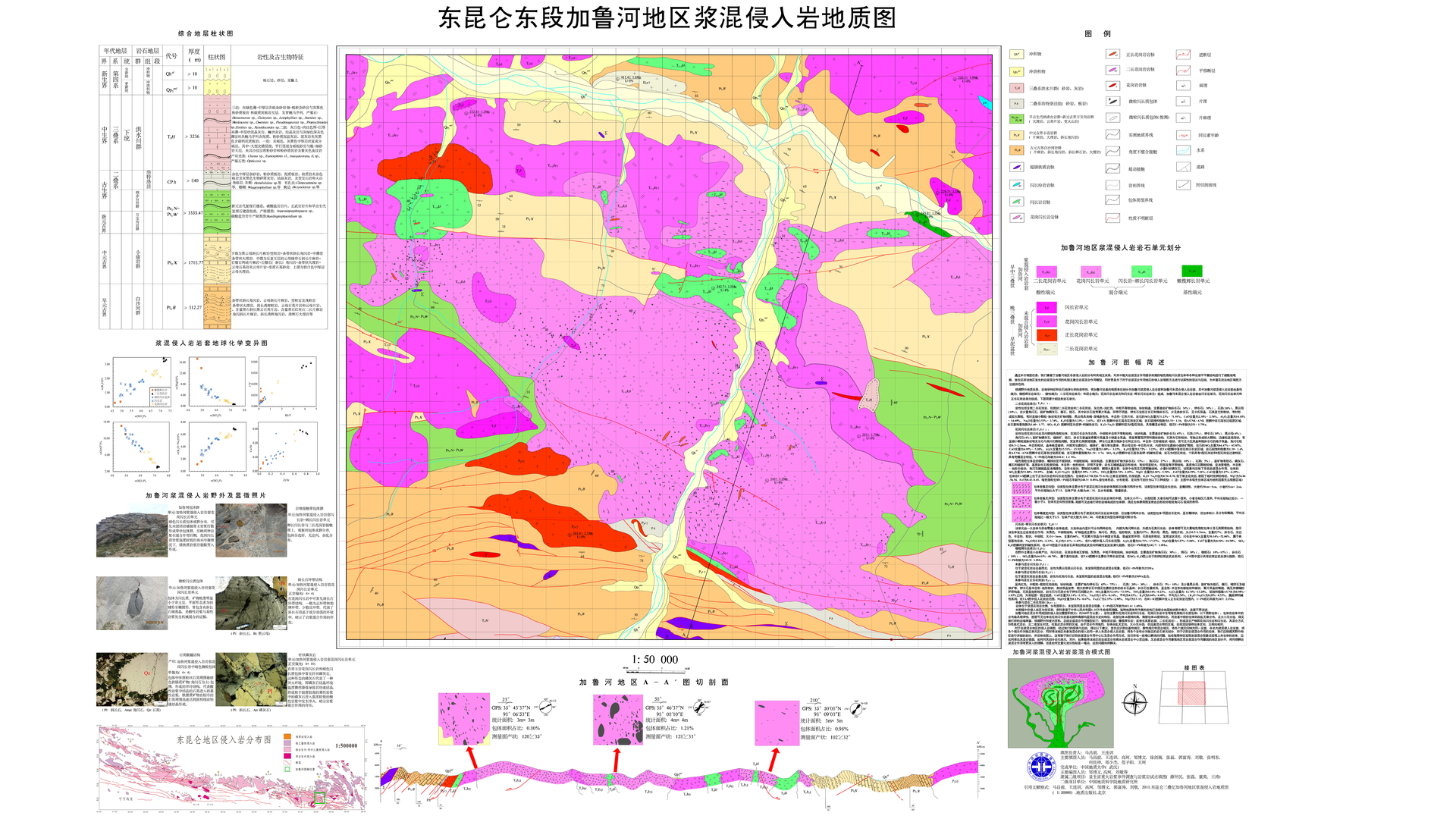Click the 花岗岩岩脉 legend symbol
Image resolution: width=1456 pixels, height=819 pixels.
click(1112, 86)
